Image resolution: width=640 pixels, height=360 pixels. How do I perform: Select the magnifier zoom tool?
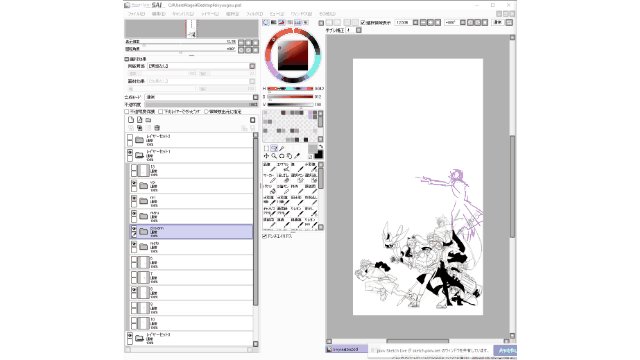[x=274, y=156]
